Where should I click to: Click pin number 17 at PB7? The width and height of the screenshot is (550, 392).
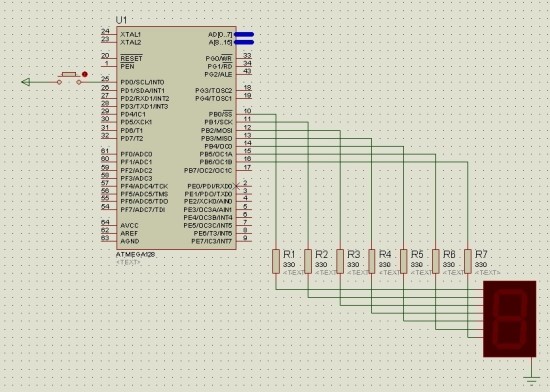pyautogui.click(x=247, y=167)
